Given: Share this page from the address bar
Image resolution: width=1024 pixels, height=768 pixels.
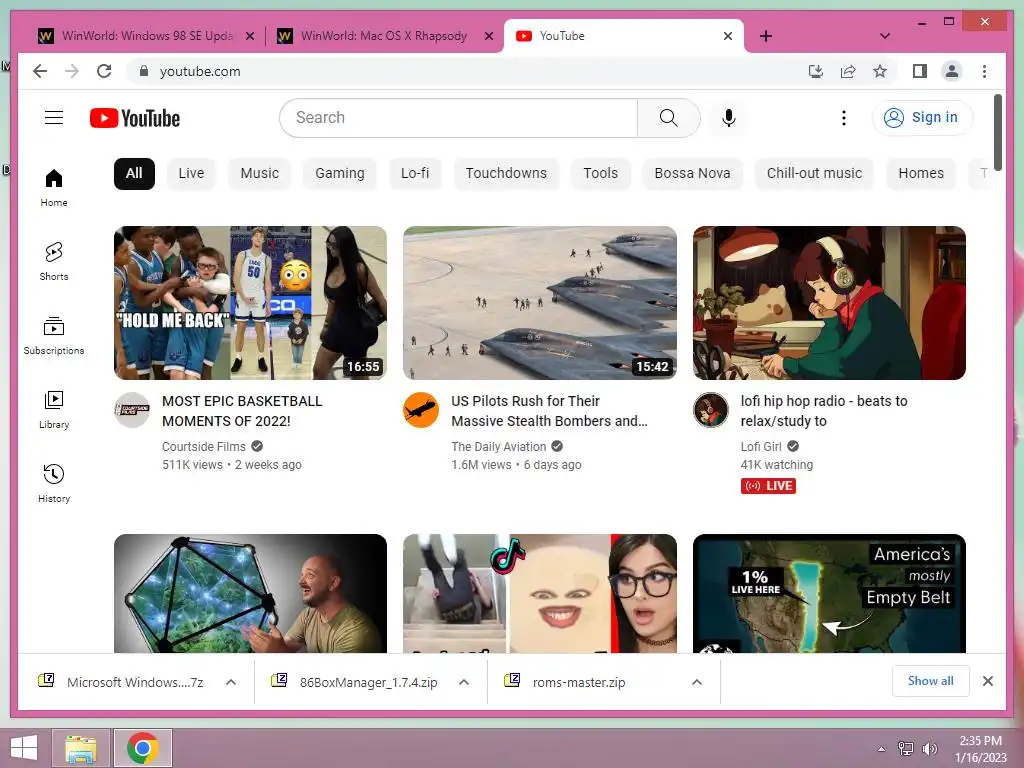Looking at the screenshot, I should pos(848,71).
